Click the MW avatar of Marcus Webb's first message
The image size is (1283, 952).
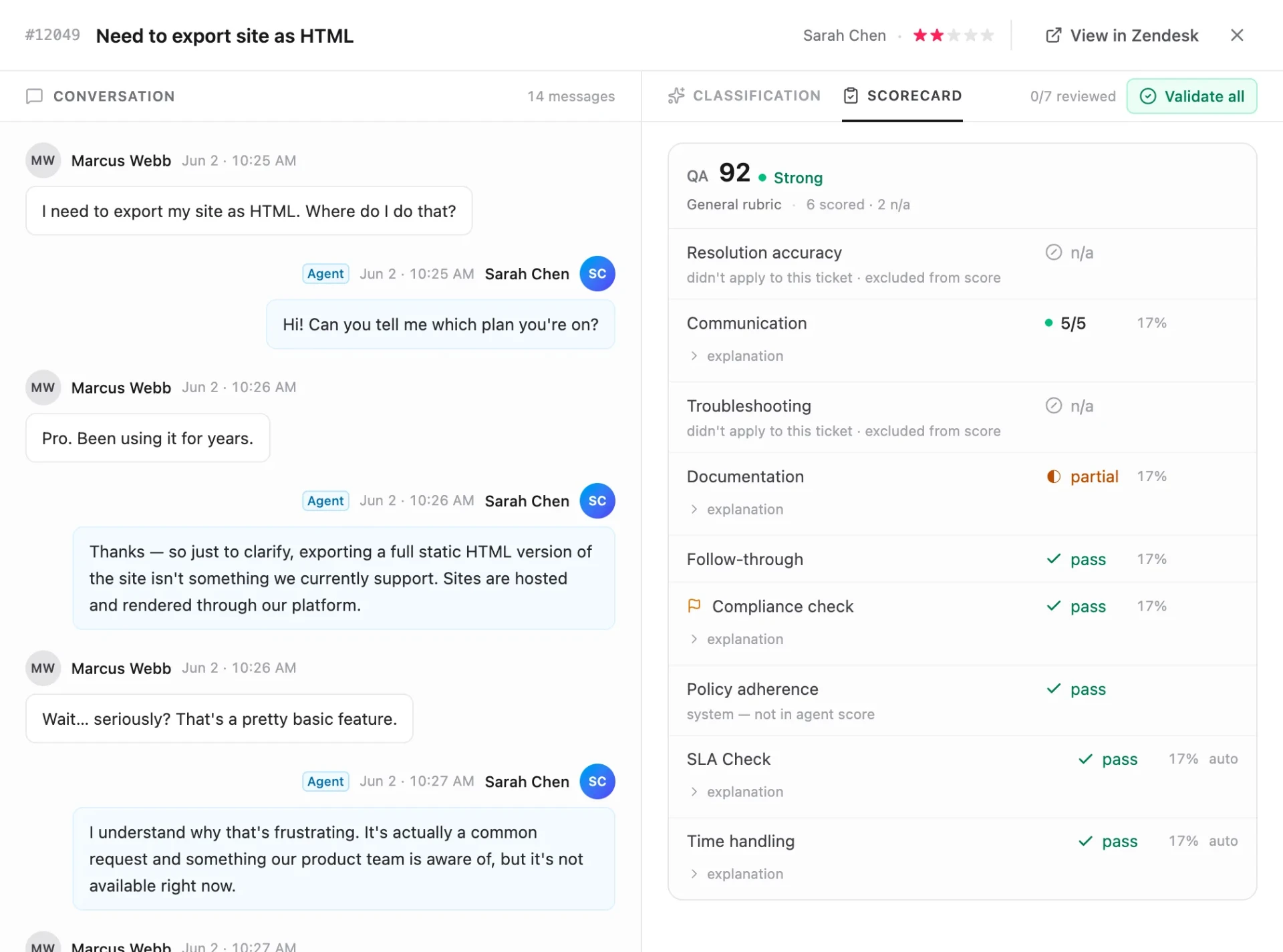[x=43, y=160]
